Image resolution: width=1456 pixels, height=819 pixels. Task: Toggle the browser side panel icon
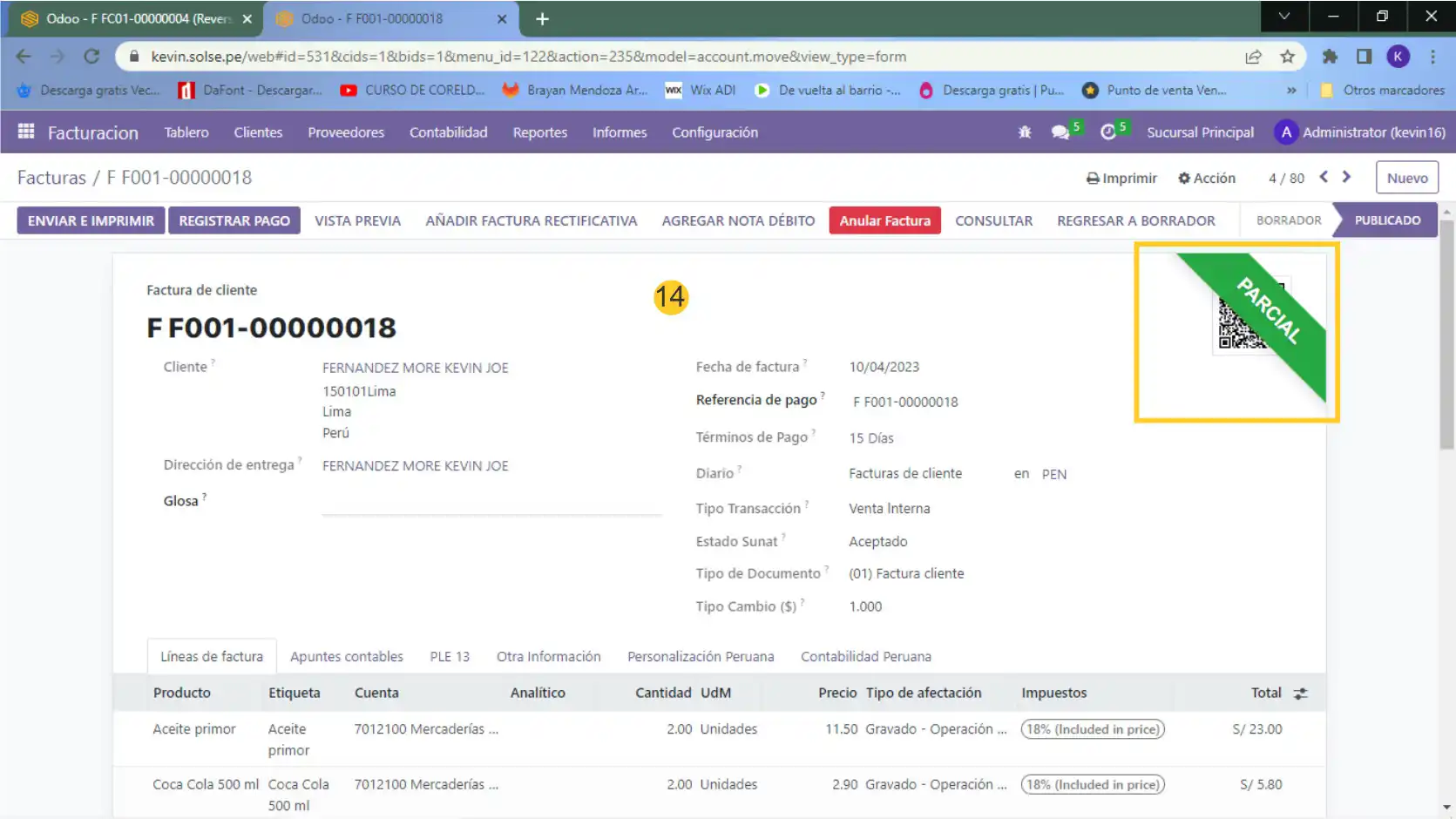point(1364,57)
